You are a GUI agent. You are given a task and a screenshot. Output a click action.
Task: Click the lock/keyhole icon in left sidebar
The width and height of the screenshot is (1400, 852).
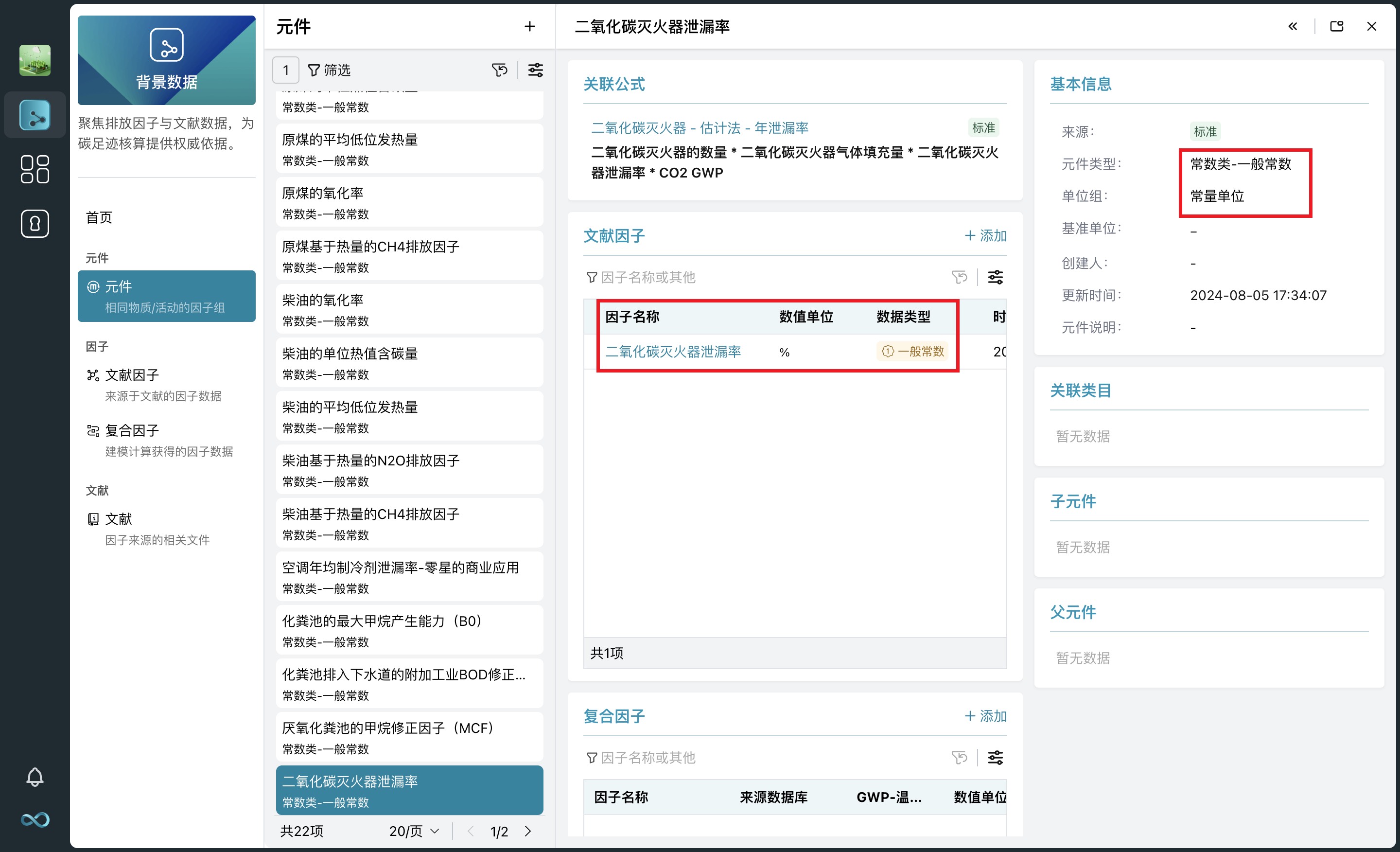(35, 223)
